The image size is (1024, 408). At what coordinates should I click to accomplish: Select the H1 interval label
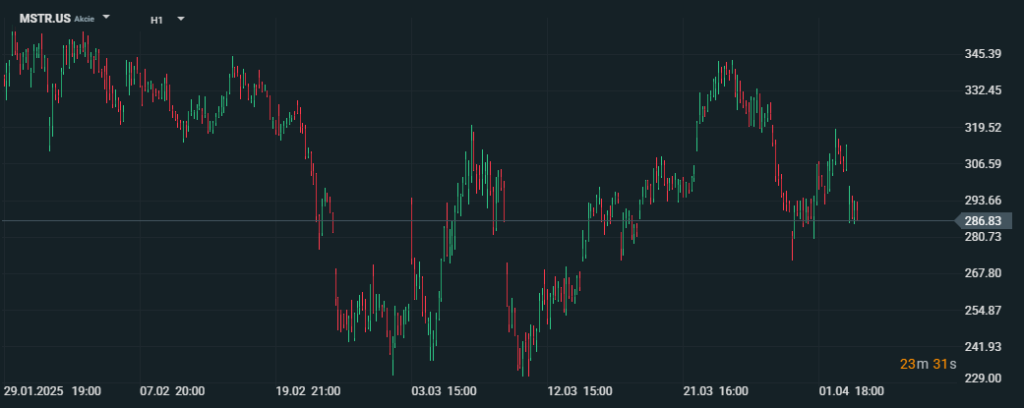tap(156, 19)
